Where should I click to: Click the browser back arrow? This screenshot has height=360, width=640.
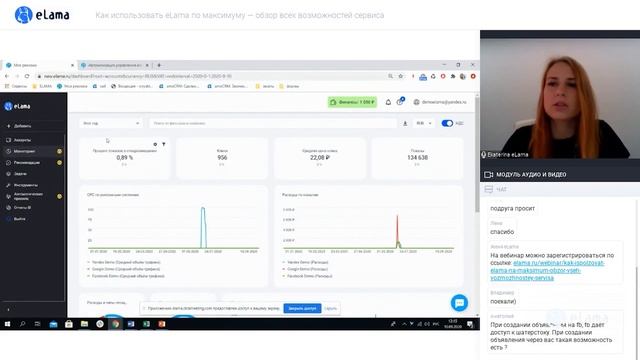tap(7, 76)
